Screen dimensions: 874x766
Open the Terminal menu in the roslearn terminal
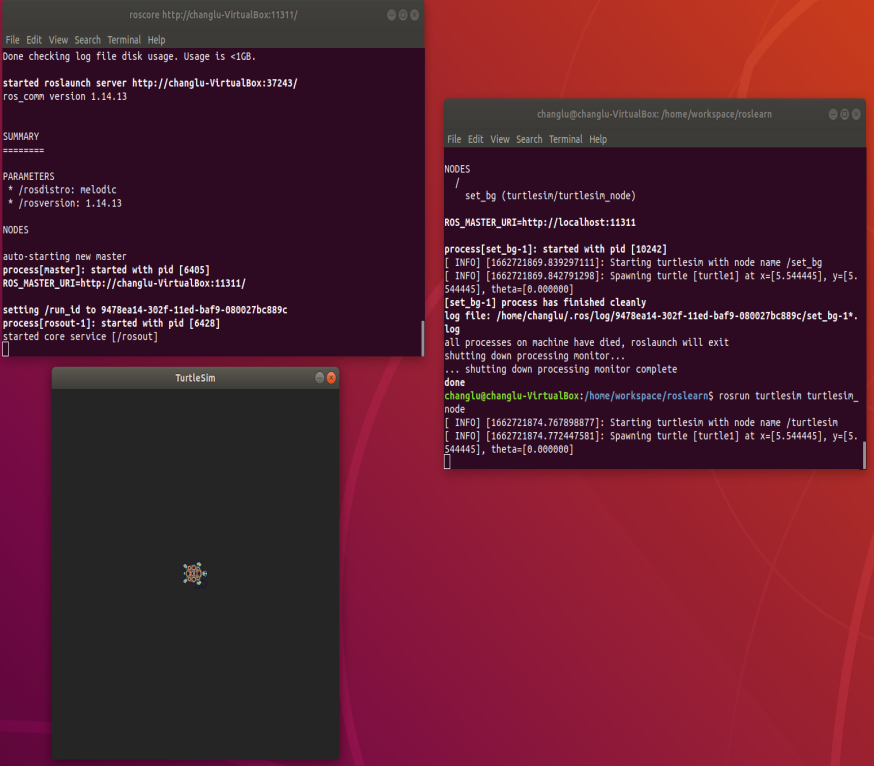point(565,139)
